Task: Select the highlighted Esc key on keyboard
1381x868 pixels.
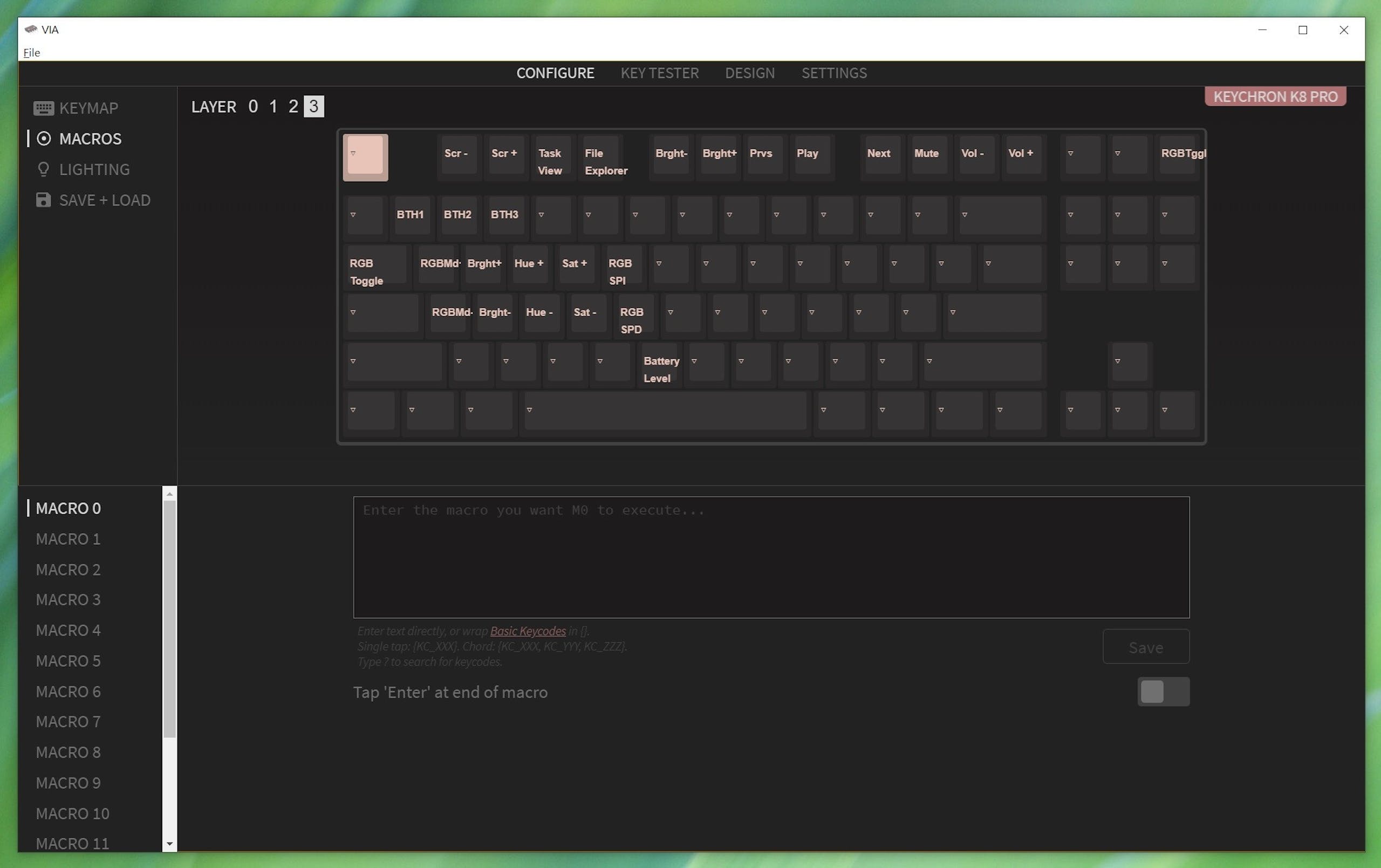Action: pos(365,157)
